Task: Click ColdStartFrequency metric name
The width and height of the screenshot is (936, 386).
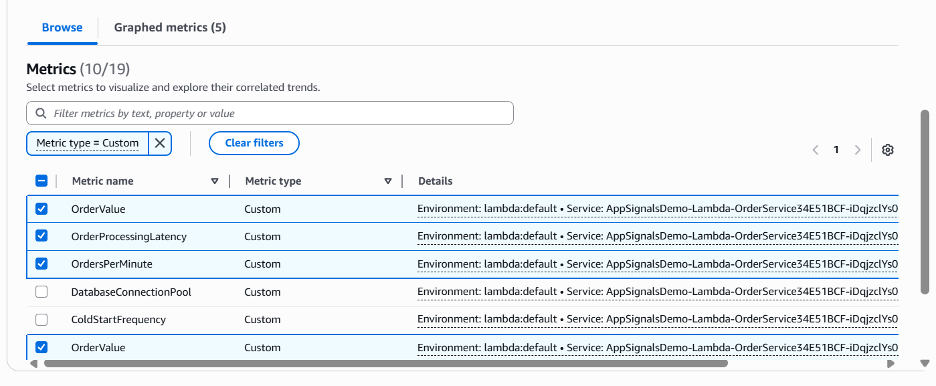Action: tap(118, 320)
